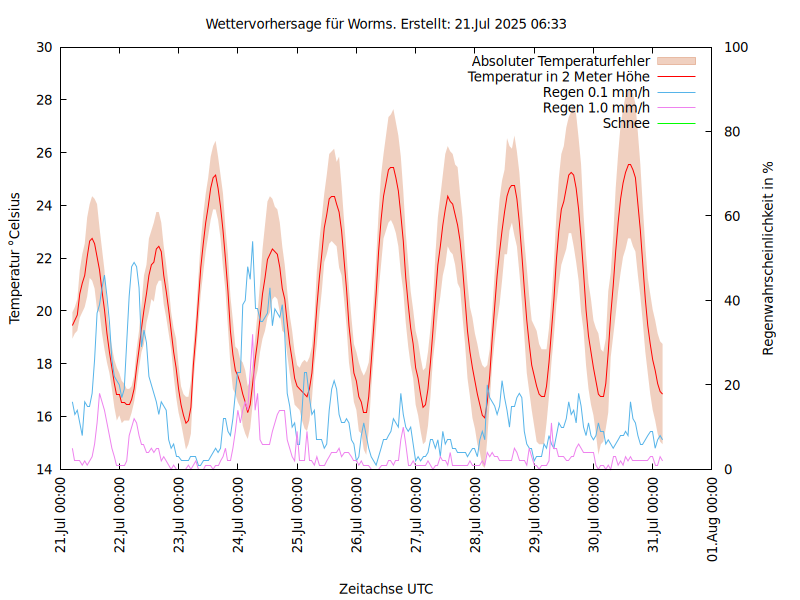Click the 30 value on the temperature axis
The image size is (800, 600).
pos(43,47)
